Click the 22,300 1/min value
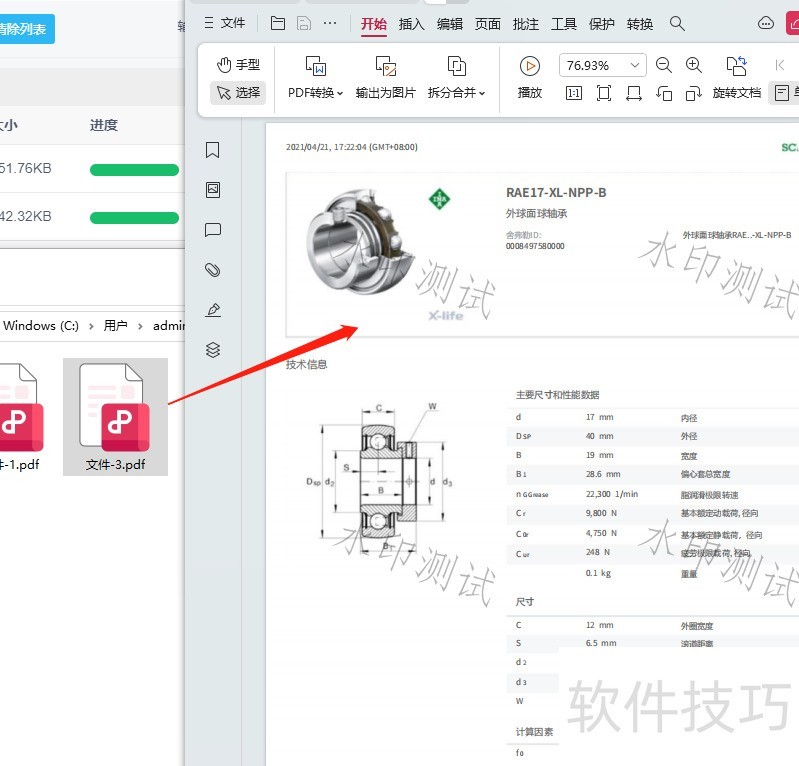Image resolution: width=799 pixels, height=766 pixels. click(x=611, y=494)
